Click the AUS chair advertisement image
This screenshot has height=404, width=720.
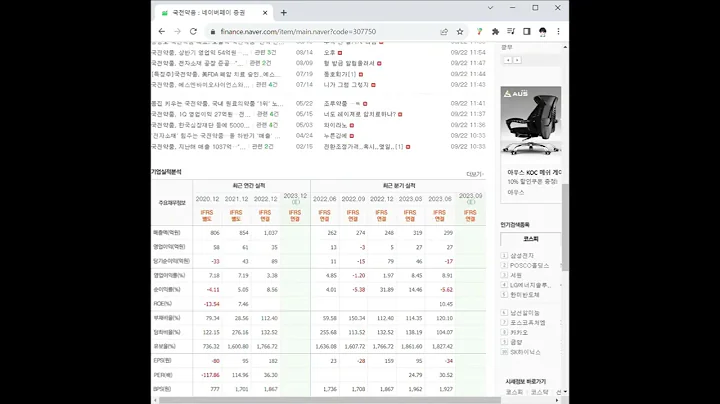531,122
